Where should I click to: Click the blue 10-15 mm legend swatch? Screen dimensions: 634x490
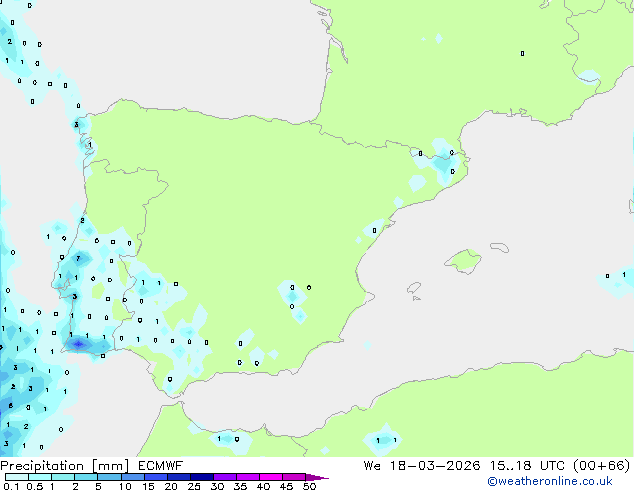click(x=135, y=478)
